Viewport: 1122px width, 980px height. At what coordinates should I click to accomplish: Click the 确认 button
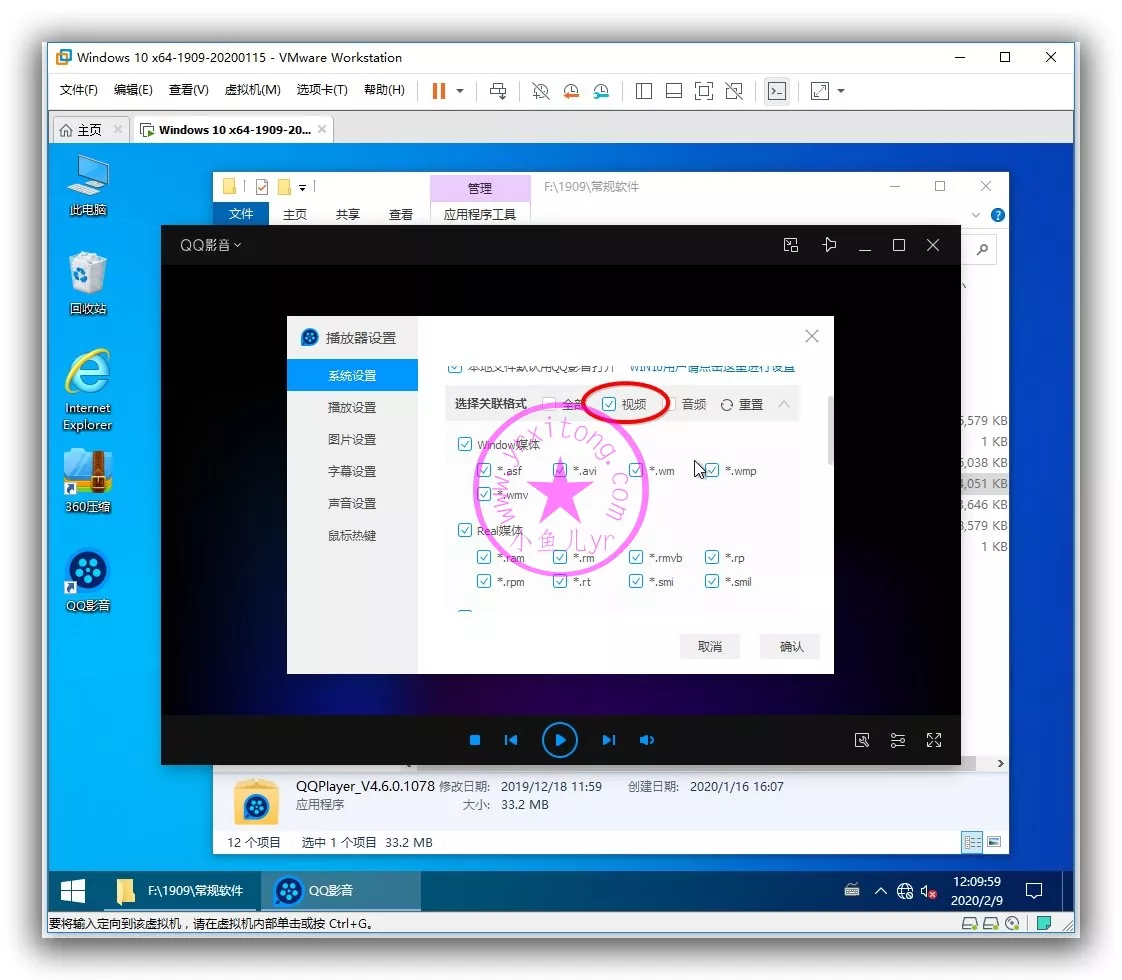791,646
